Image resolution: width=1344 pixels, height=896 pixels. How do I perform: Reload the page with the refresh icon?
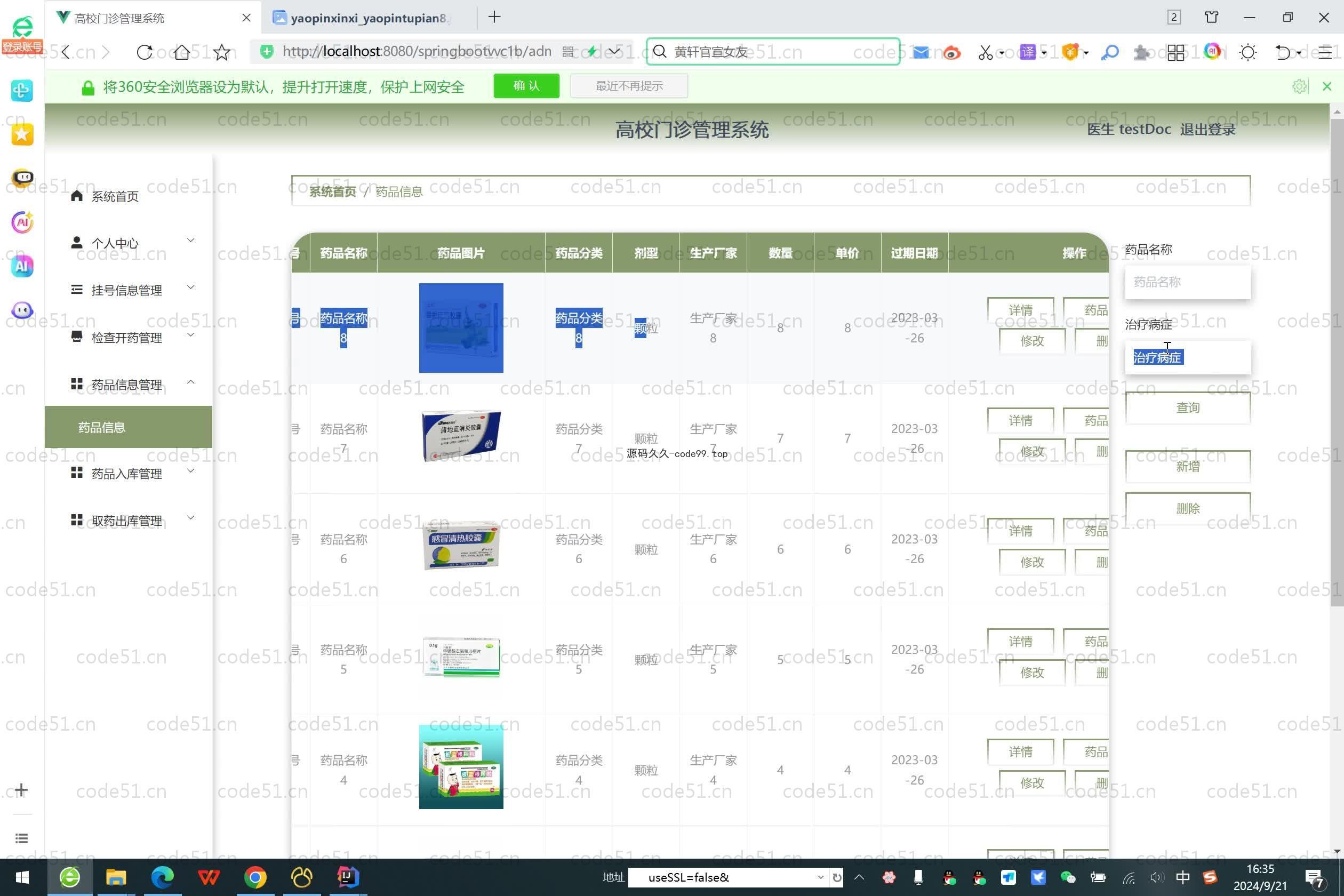[144, 52]
